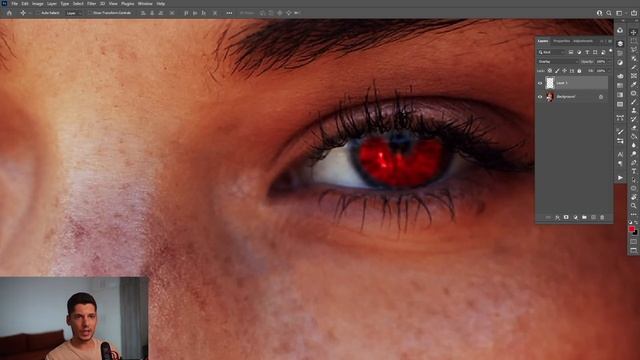Select the Background layer thumbnail
Screen dimensions: 640x360
pyautogui.click(x=550, y=97)
